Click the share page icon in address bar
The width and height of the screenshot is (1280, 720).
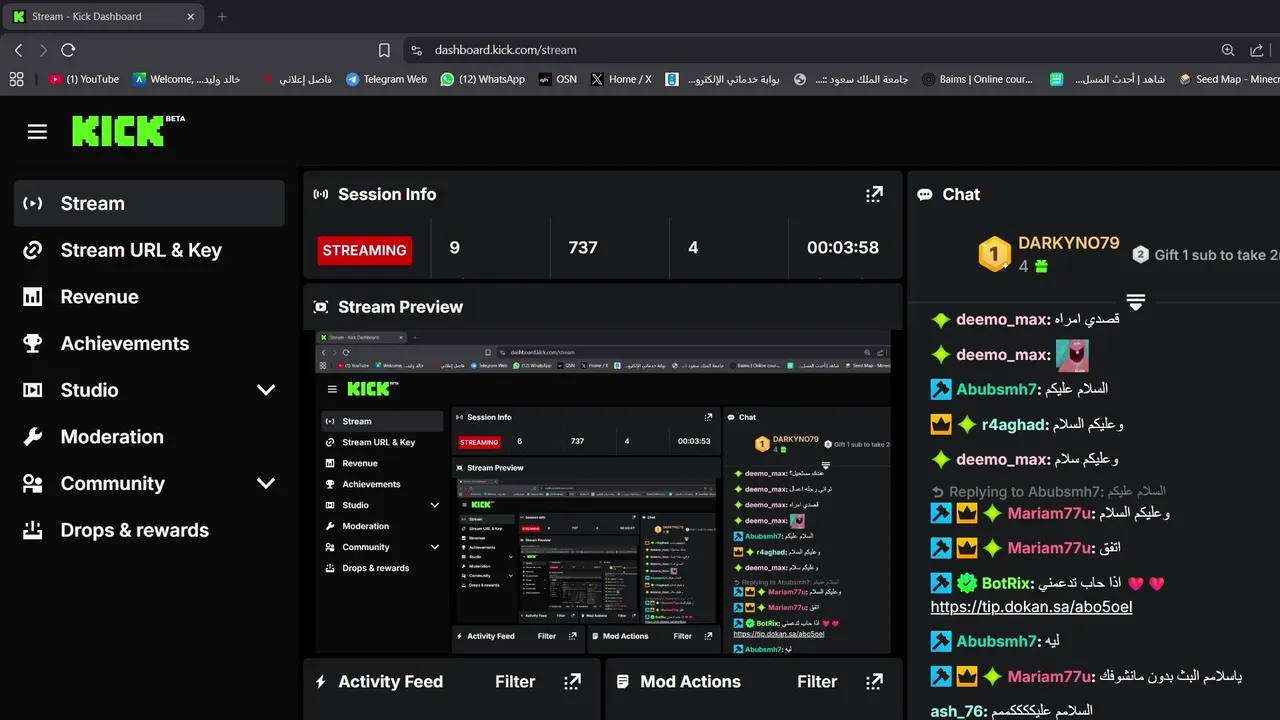point(1257,50)
